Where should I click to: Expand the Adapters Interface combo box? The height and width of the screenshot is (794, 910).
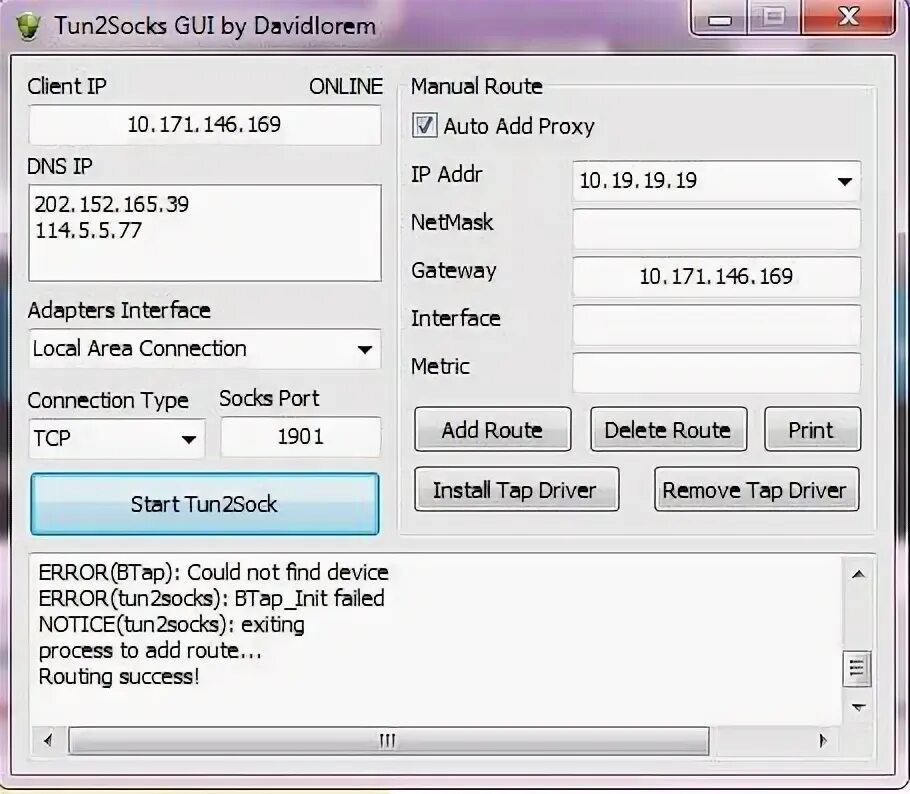click(204, 349)
